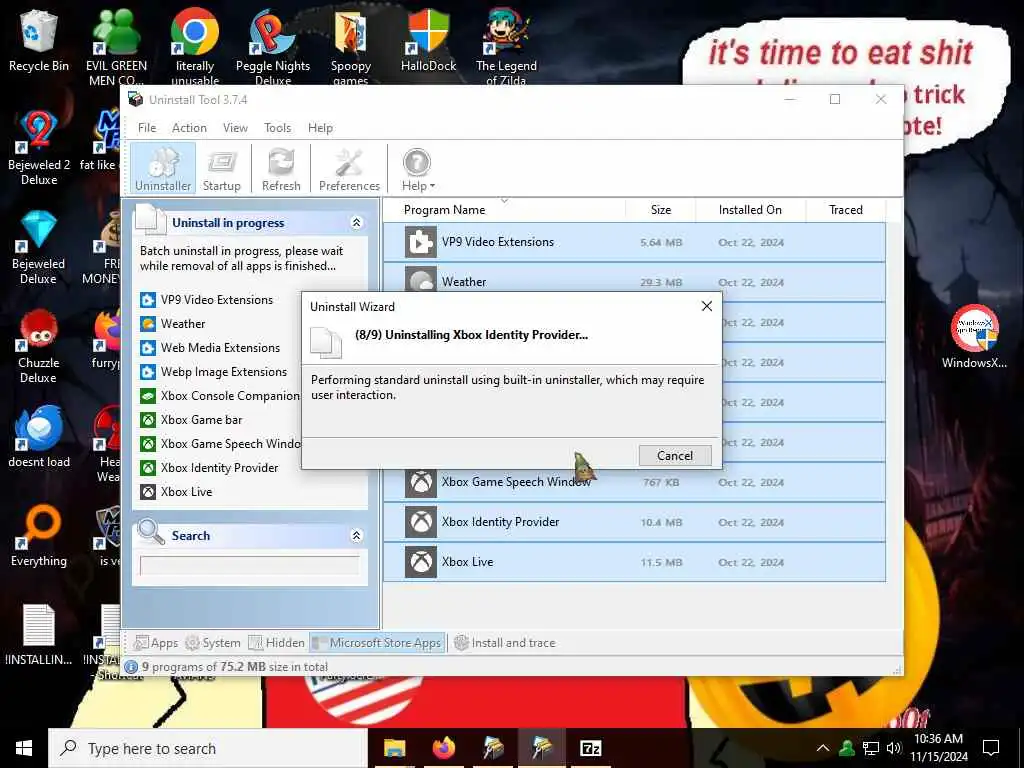Click the Refresh toolbar icon

pos(281,169)
